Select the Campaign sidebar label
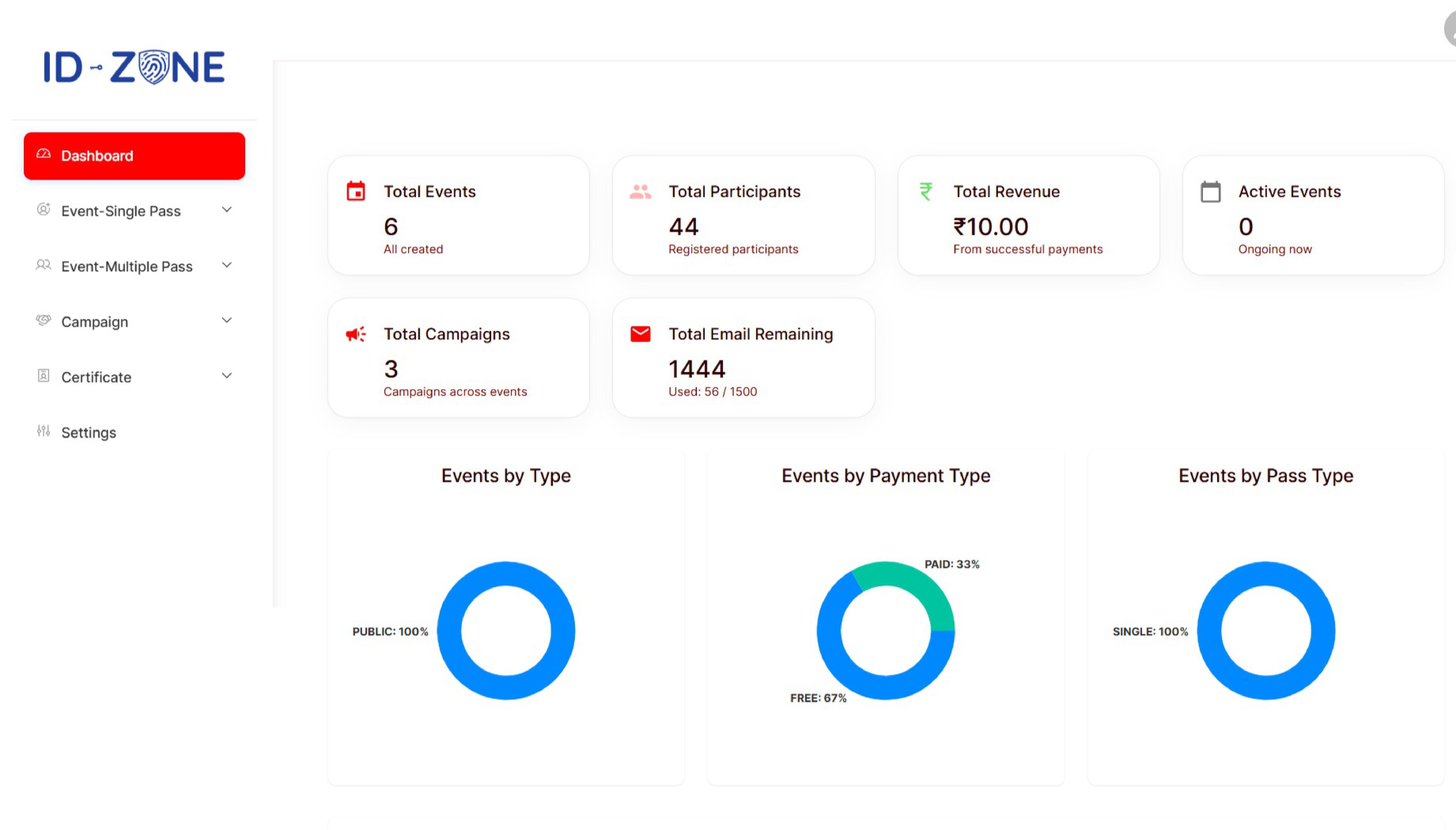The image size is (1456, 830). (x=95, y=321)
